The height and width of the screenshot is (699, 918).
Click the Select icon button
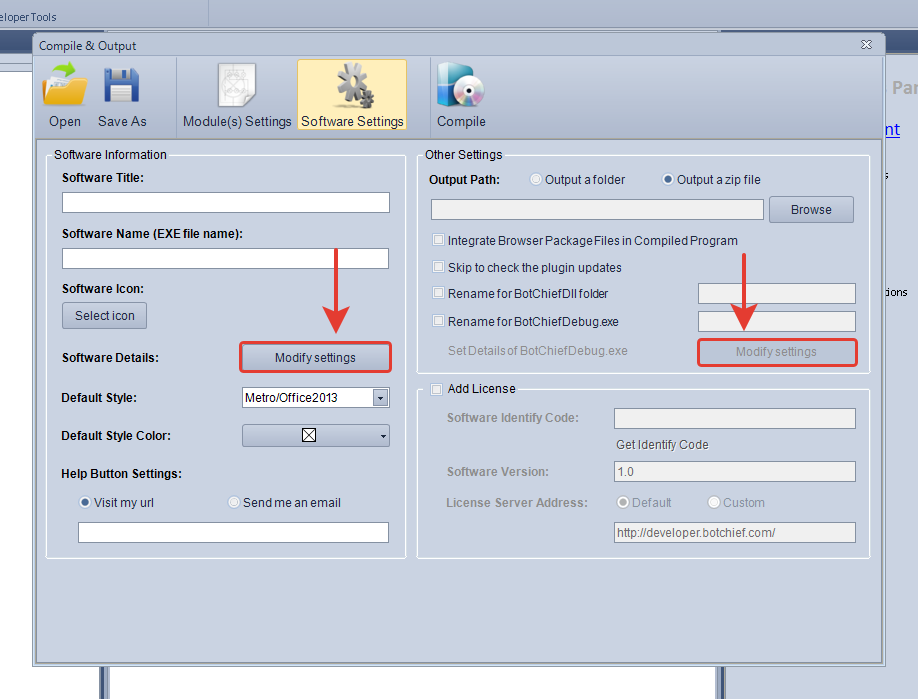105,316
